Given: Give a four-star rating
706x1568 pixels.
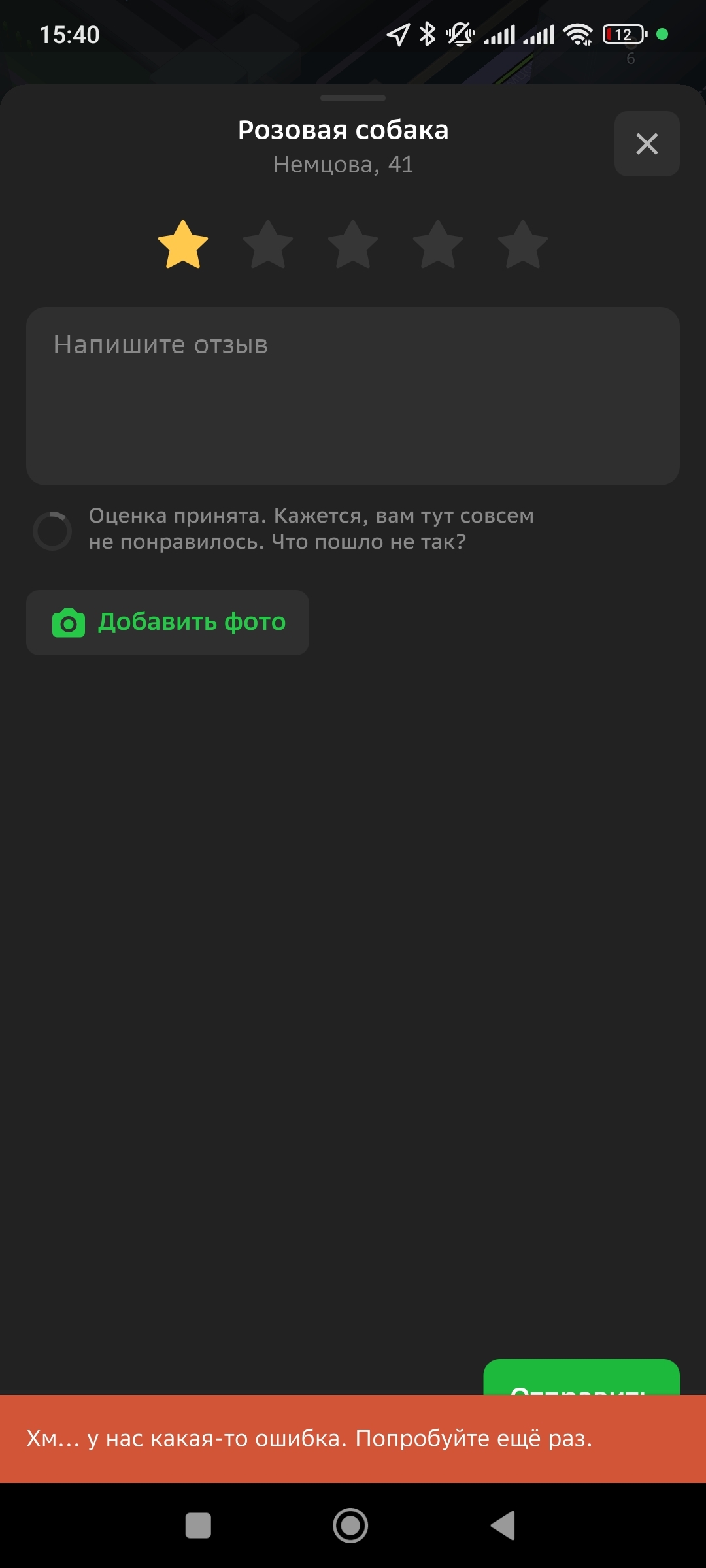Looking at the screenshot, I should coord(438,244).
